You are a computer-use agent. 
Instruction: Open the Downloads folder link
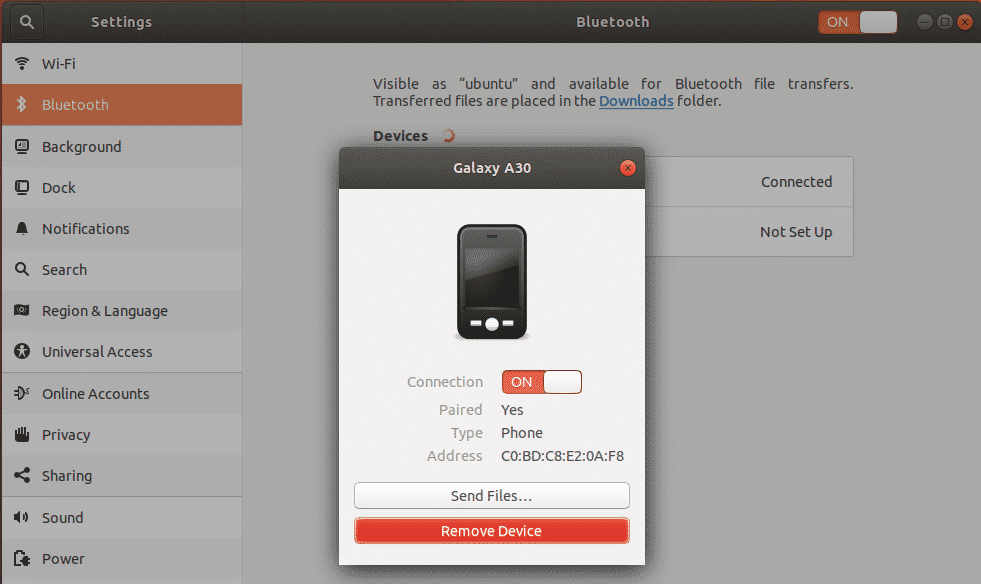[636, 101]
